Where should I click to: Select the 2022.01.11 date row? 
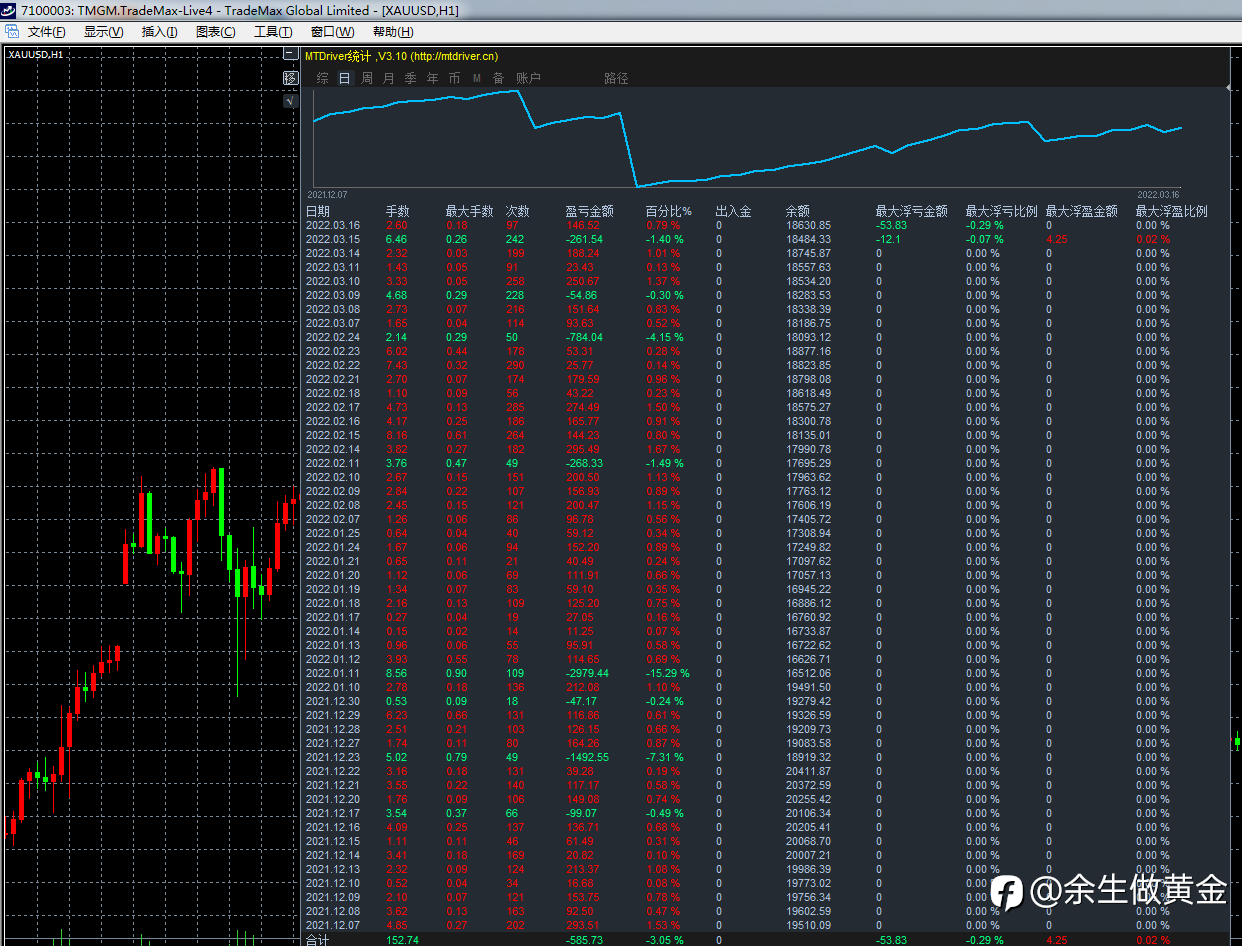[332, 673]
